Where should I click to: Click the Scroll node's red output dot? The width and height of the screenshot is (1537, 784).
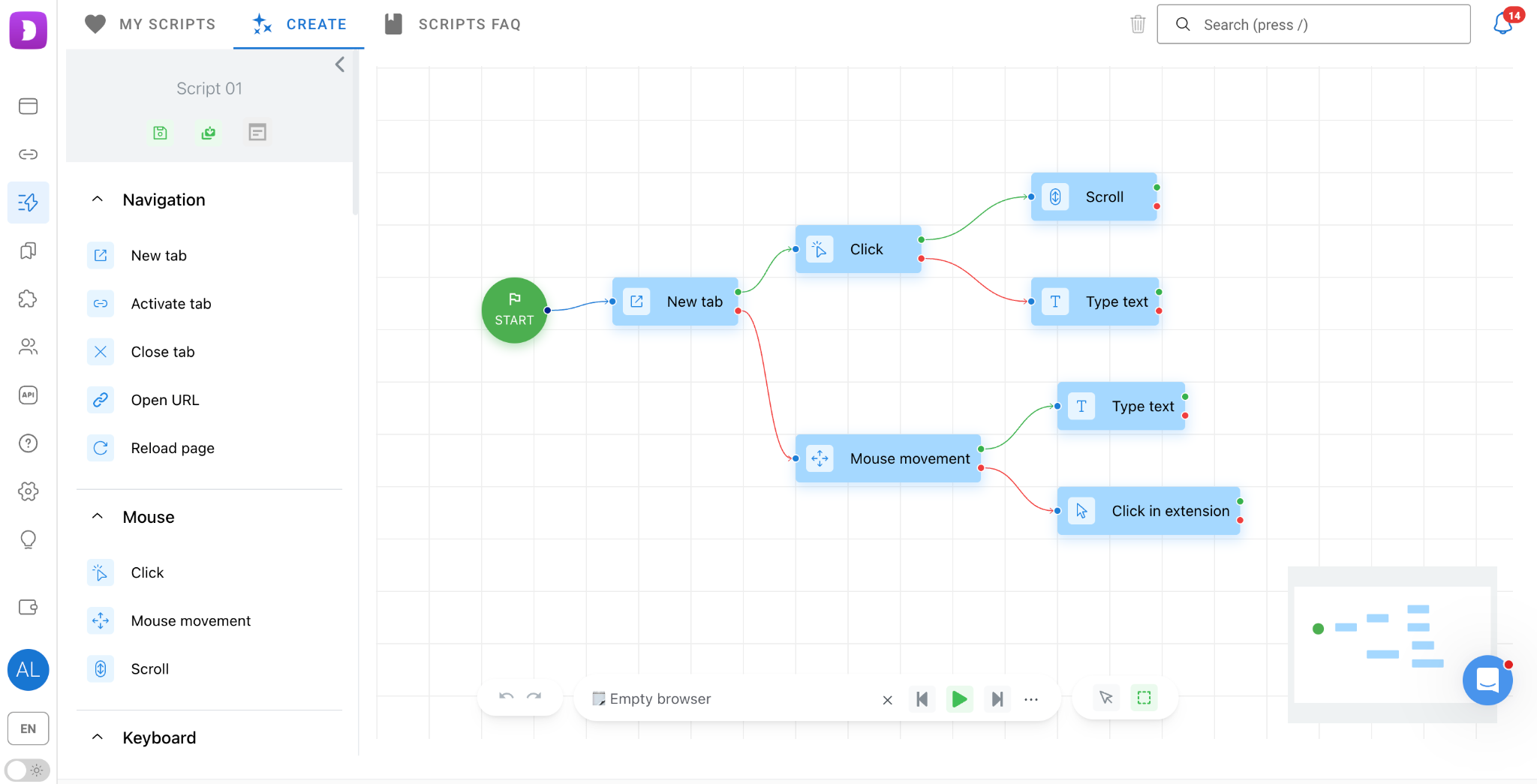pos(1157,206)
